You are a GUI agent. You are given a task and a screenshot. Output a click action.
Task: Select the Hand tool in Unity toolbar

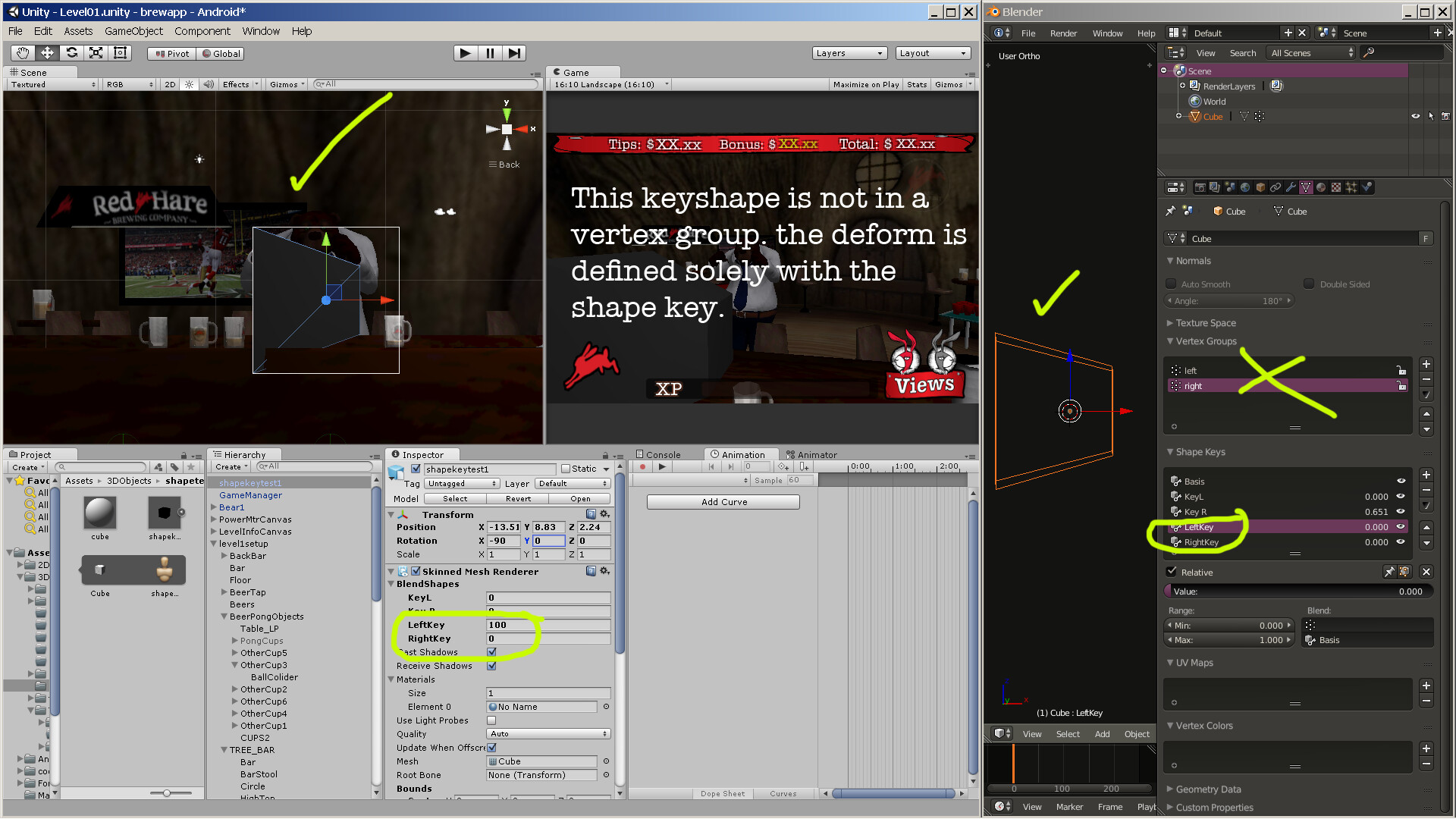click(x=22, y=53)
